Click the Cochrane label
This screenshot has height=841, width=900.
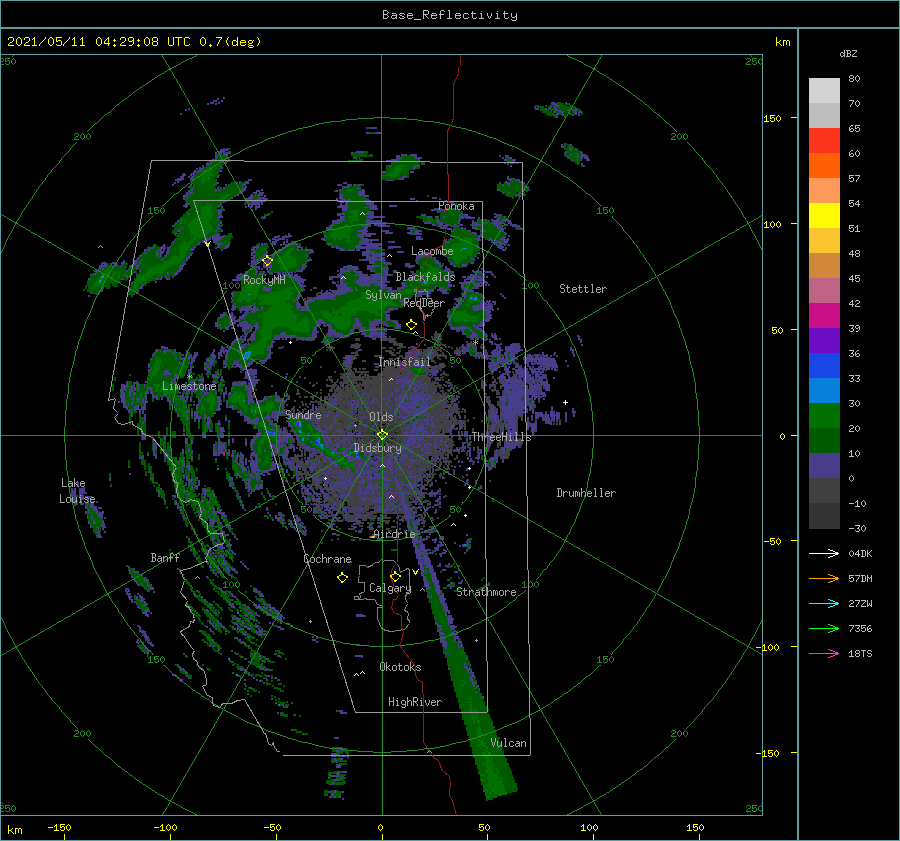tap(327, 559)
